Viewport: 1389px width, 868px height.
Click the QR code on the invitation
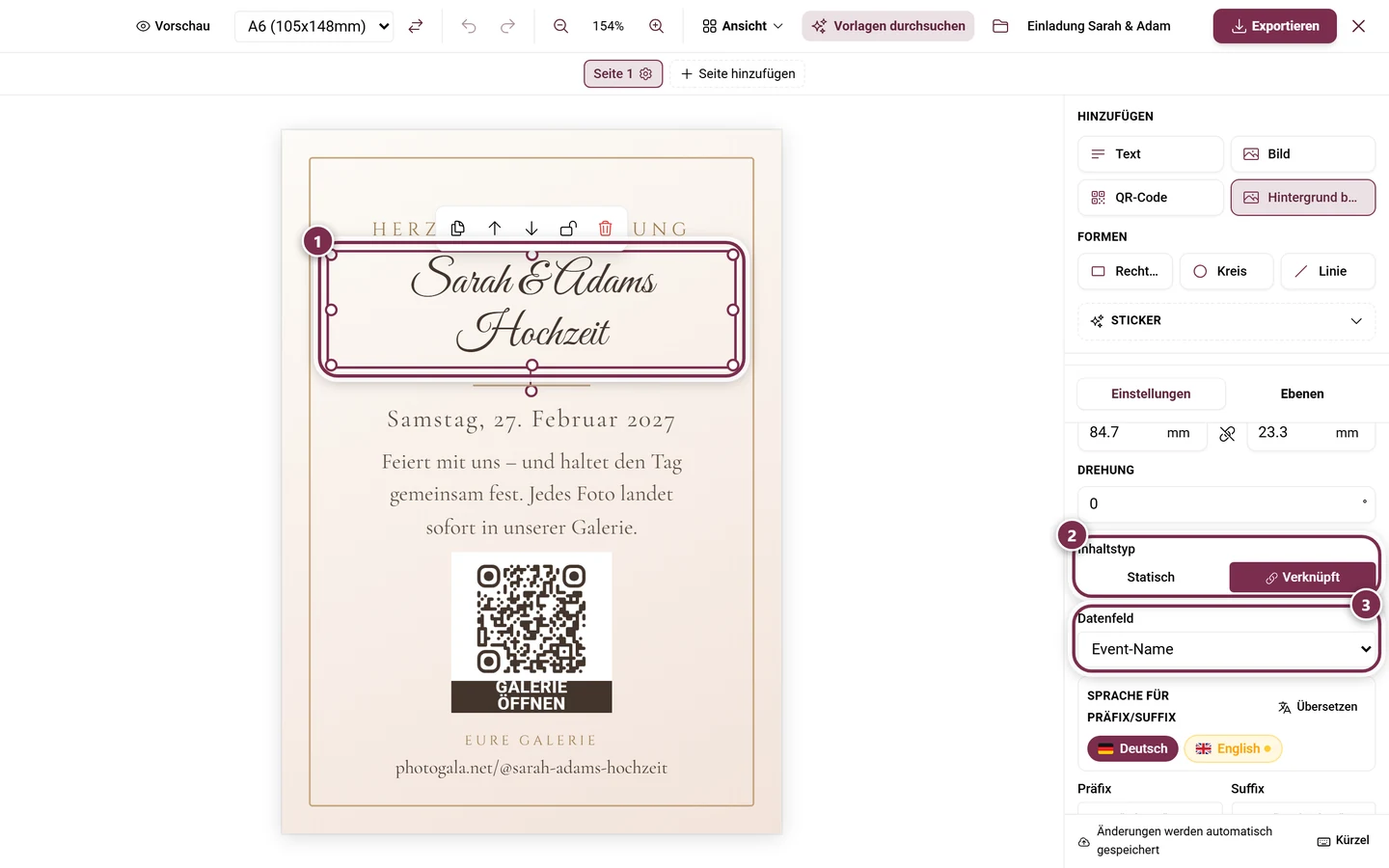click(x=531, y=618)
